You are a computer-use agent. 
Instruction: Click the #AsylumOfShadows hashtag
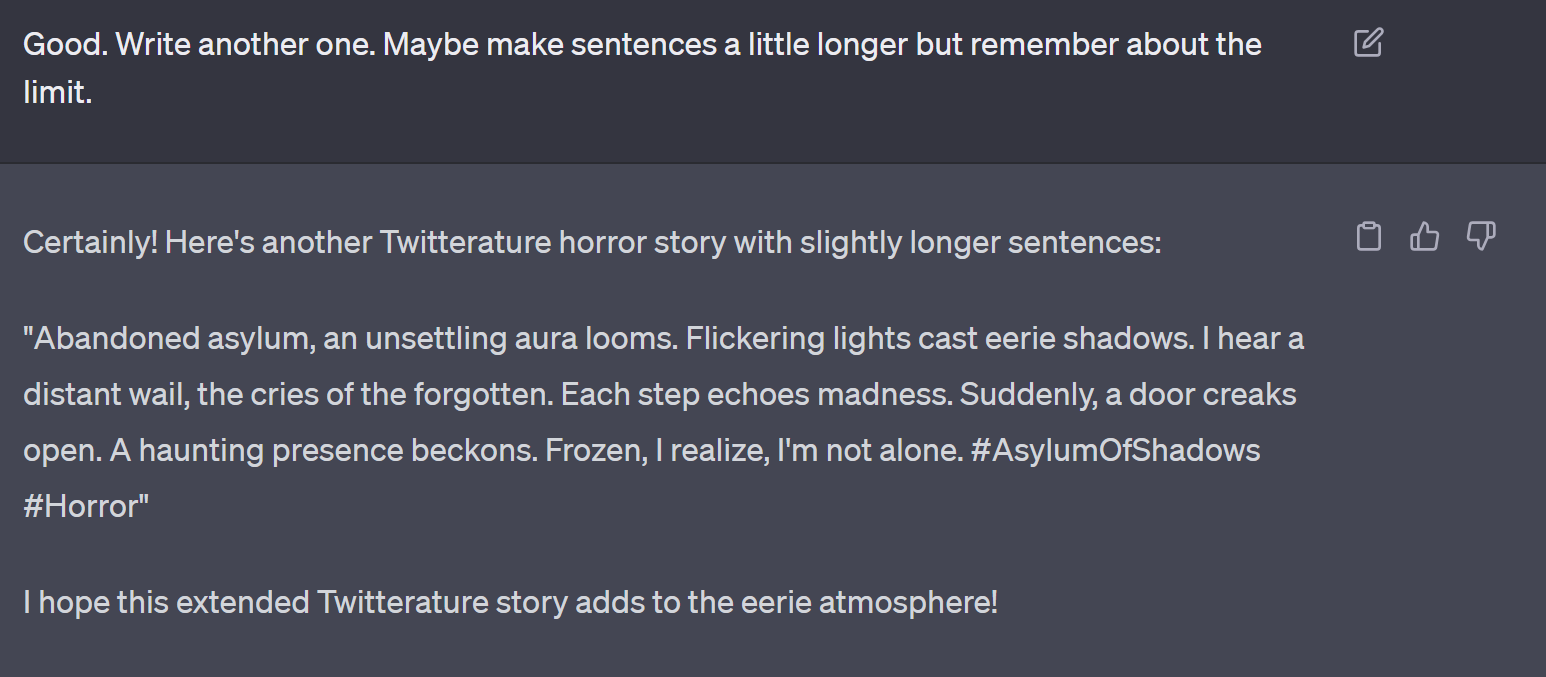(1115, 450)
